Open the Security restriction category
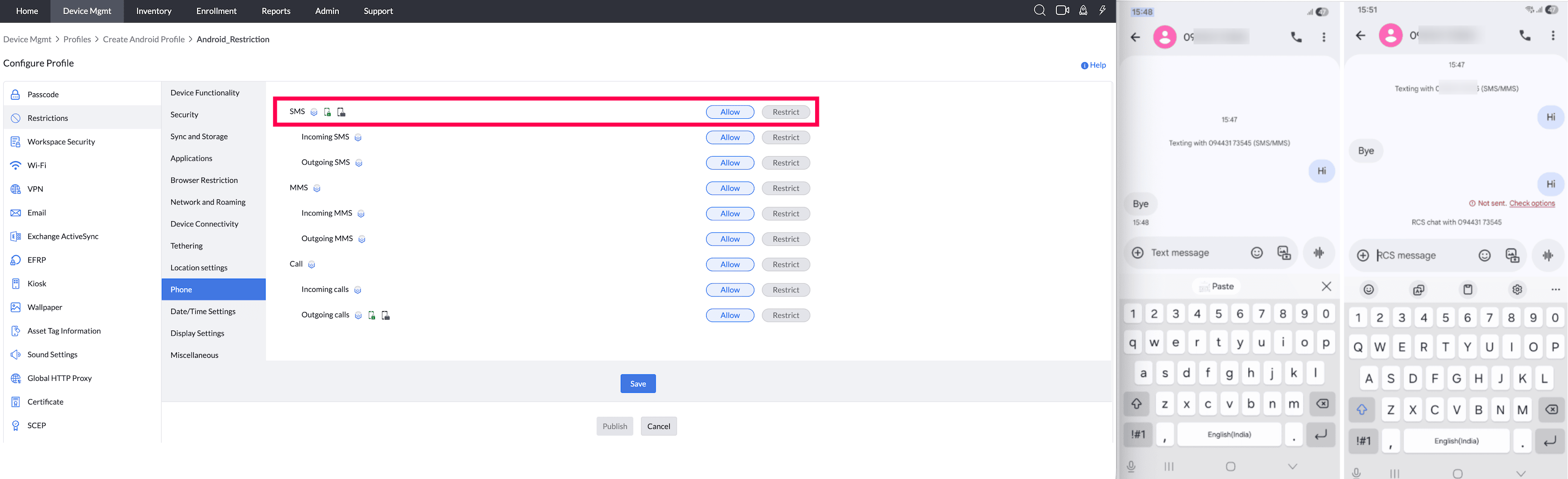The image size is (1568, 479). [214, 115]
